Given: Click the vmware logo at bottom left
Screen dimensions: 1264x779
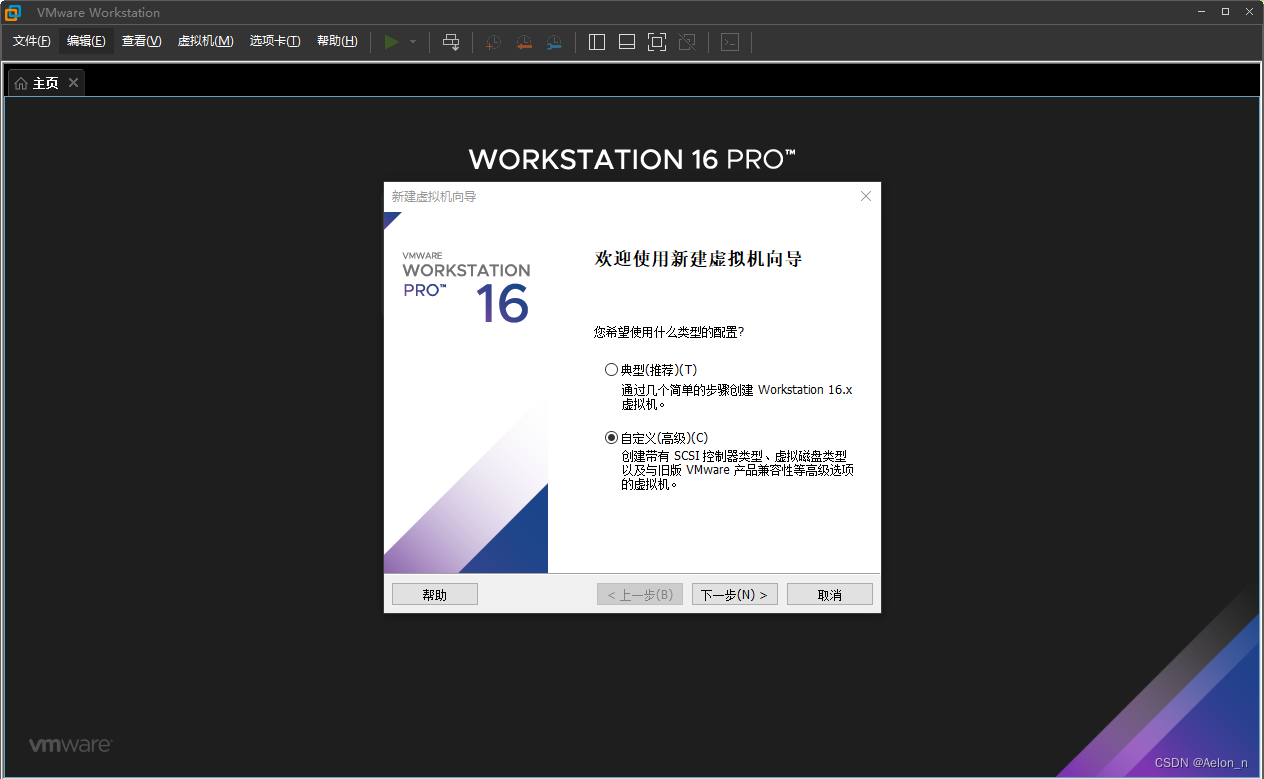Looking at the screenshot, I should (x=70, y=745).
